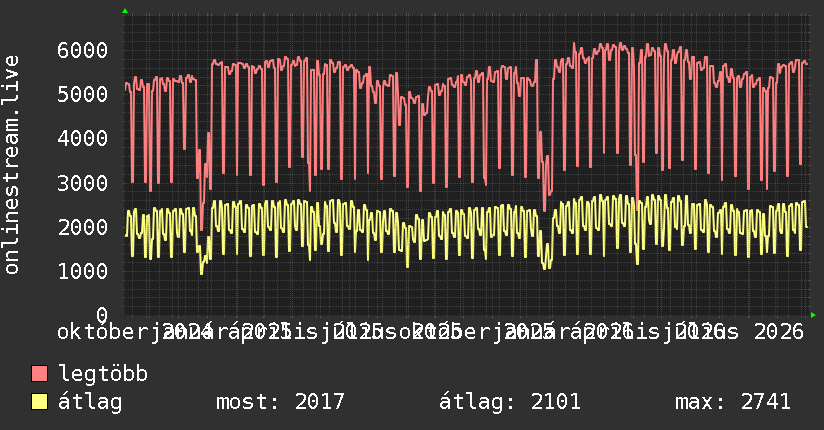Click the most: 2017 statistic

point(280,402)
